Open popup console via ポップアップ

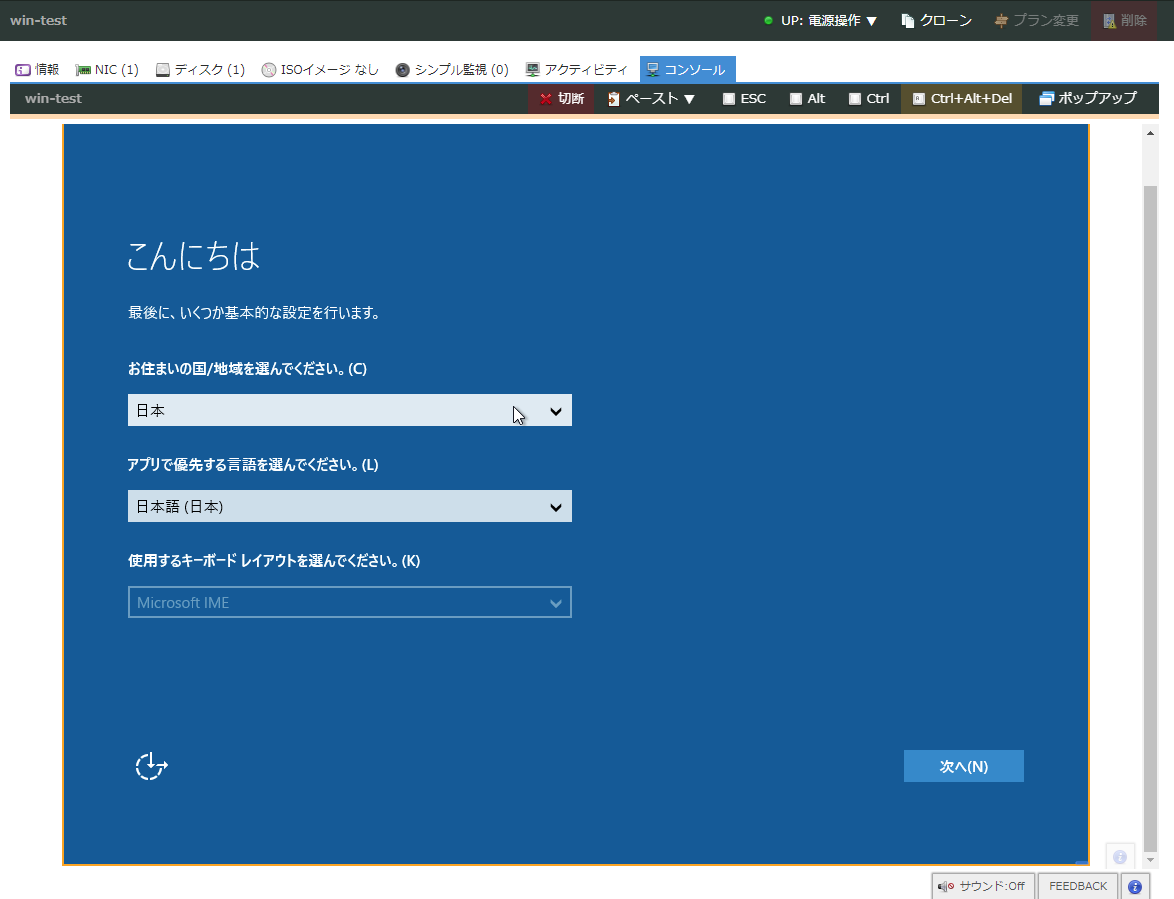(1087, 99)
